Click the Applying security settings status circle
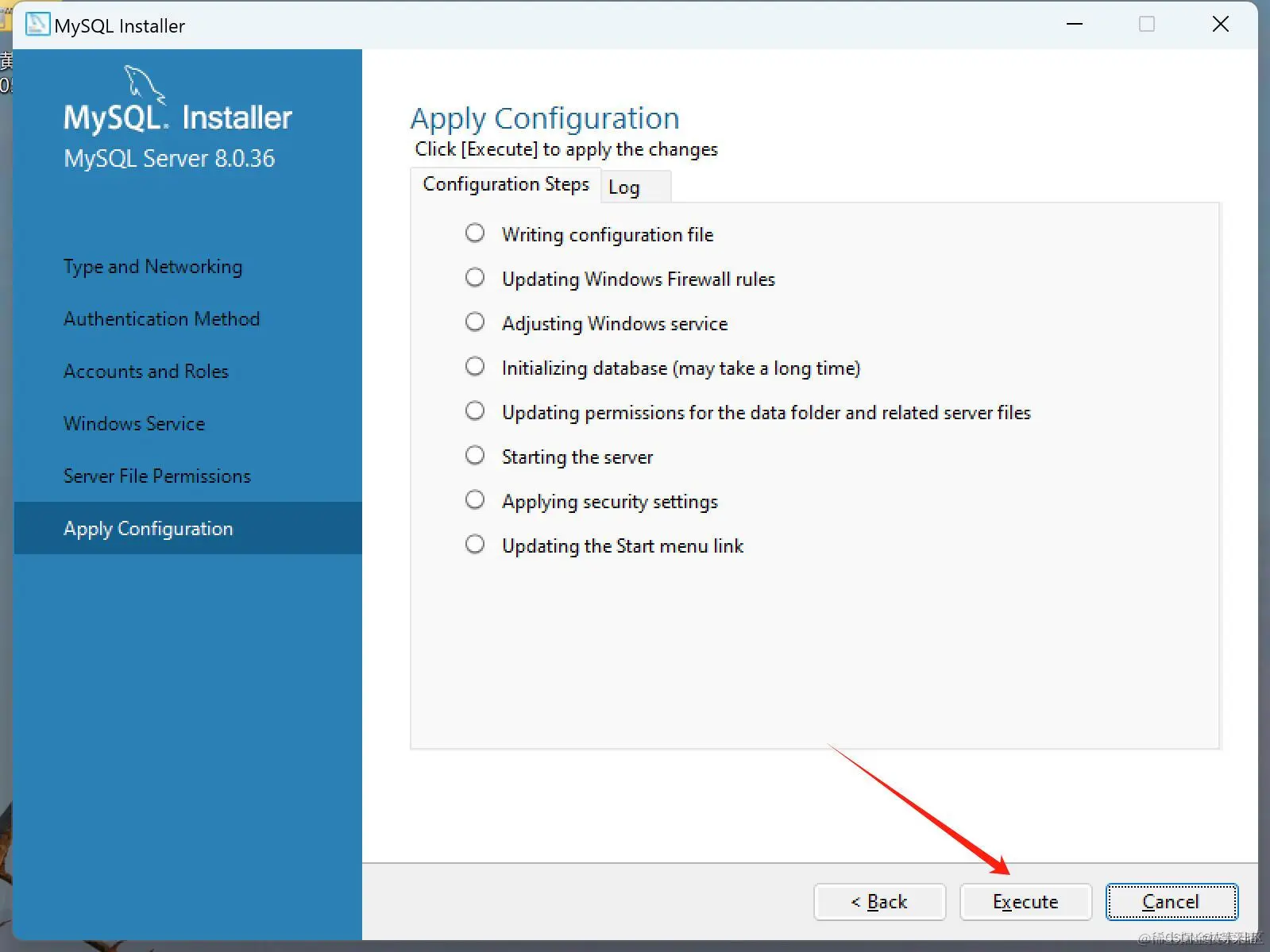This screenshot has width=1270, height=952. point(475,499)
